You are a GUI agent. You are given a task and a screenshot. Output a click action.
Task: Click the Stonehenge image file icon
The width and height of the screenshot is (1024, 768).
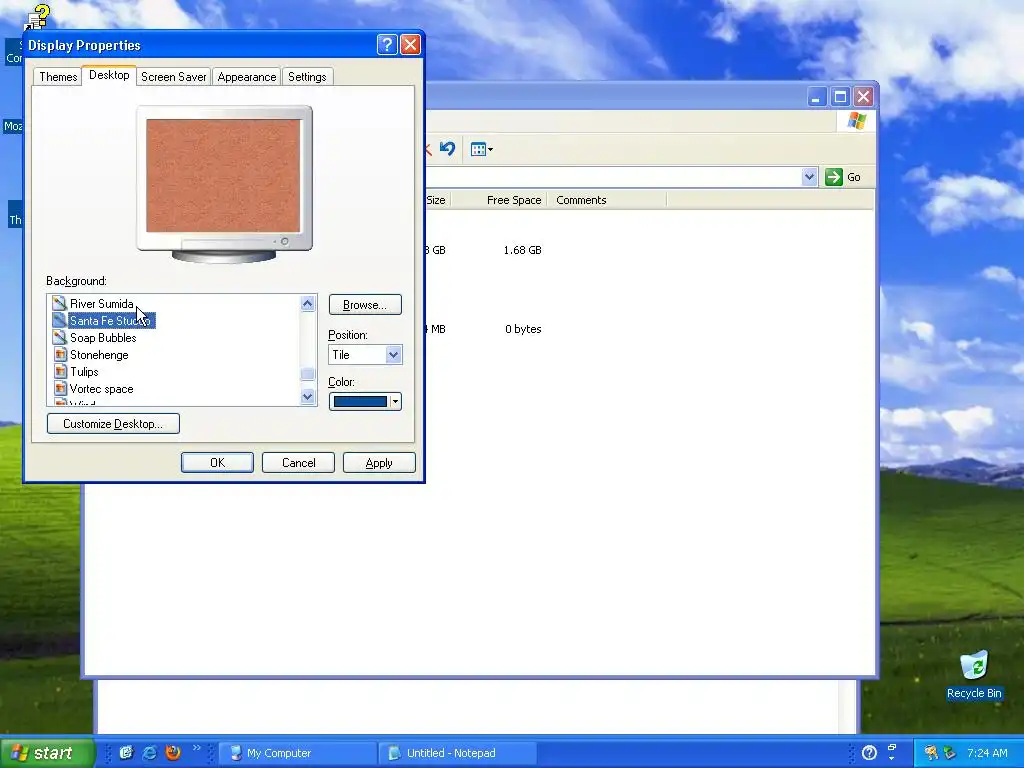(60, 354)
